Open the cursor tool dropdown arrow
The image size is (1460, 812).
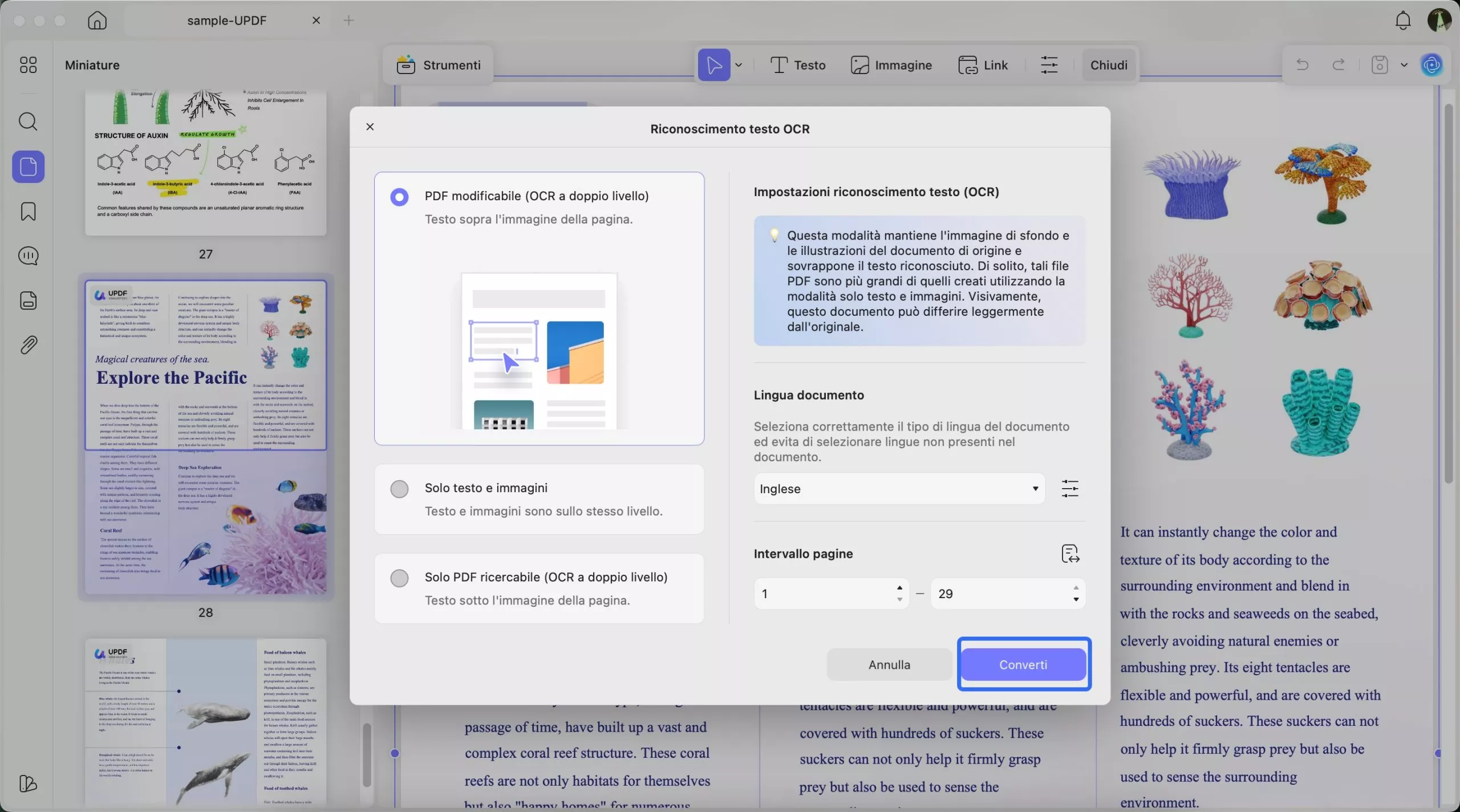tap(740, 64)
